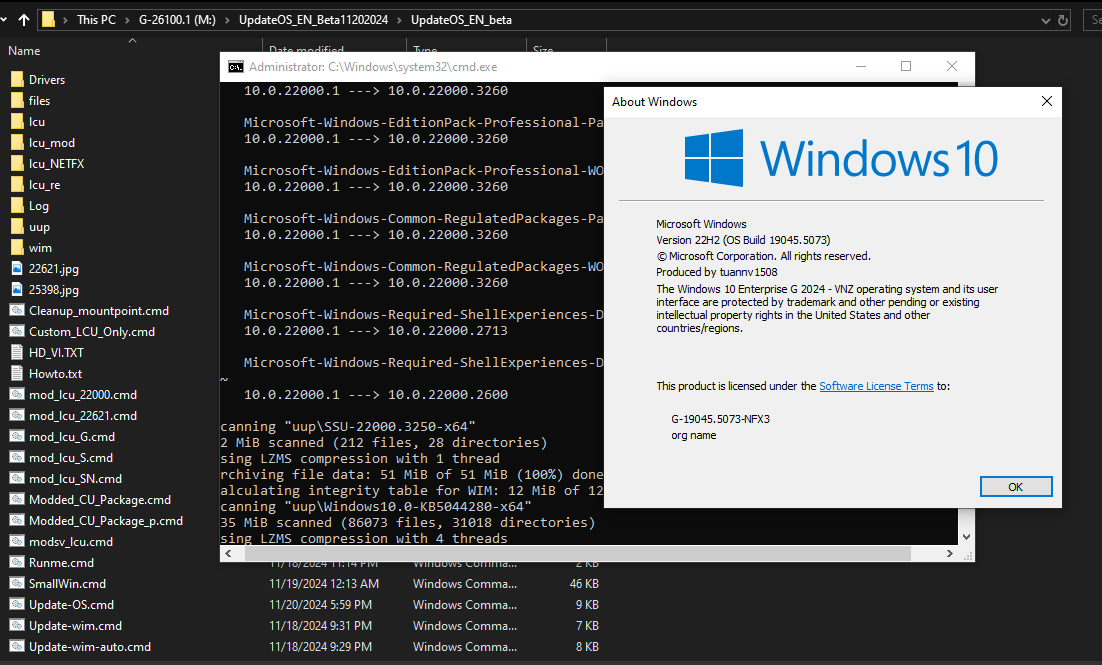Expand the chevron after This PC
This screenshot has width=1102, height=665.
point(127,20)
